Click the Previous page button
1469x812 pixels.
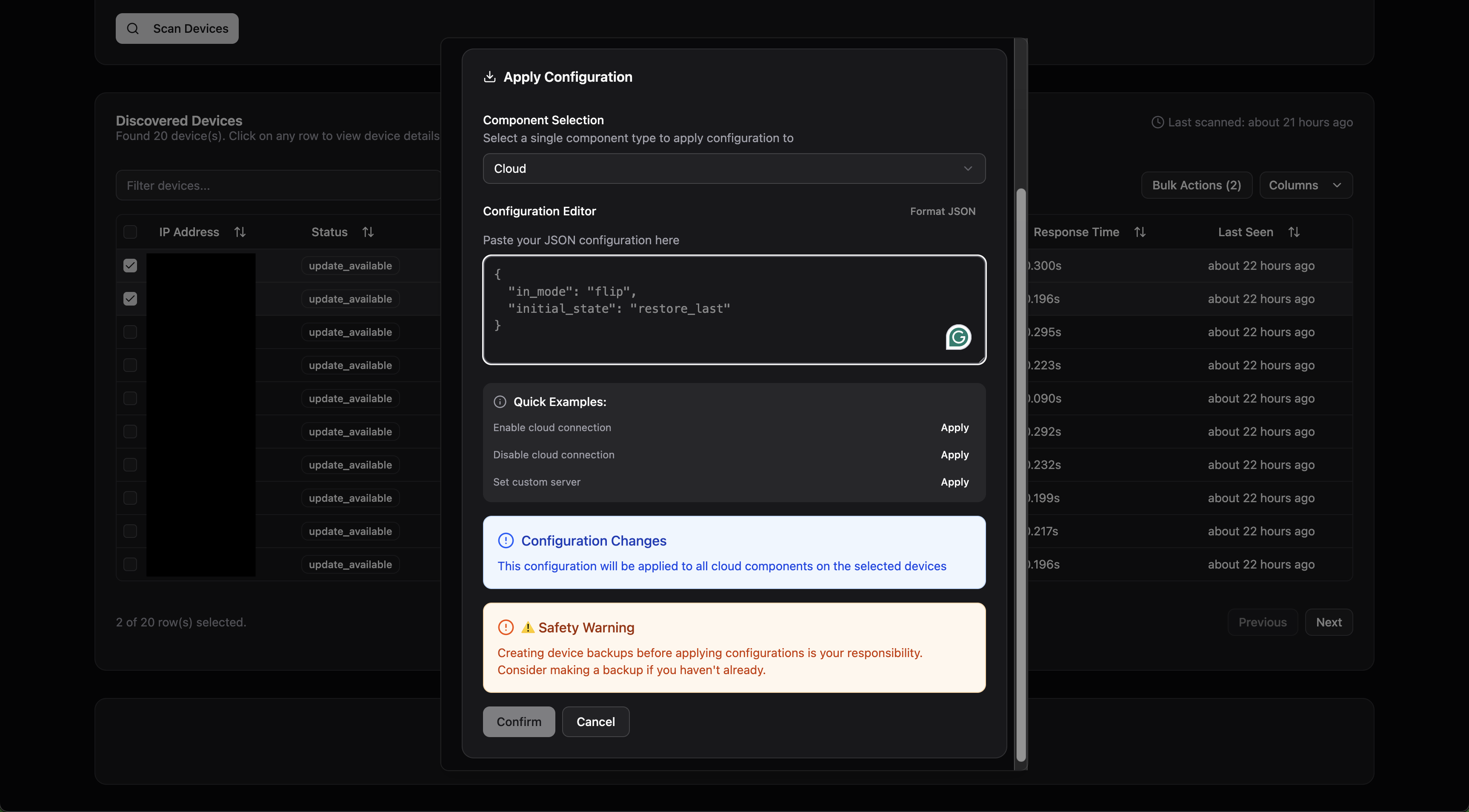click(1263, 622)
